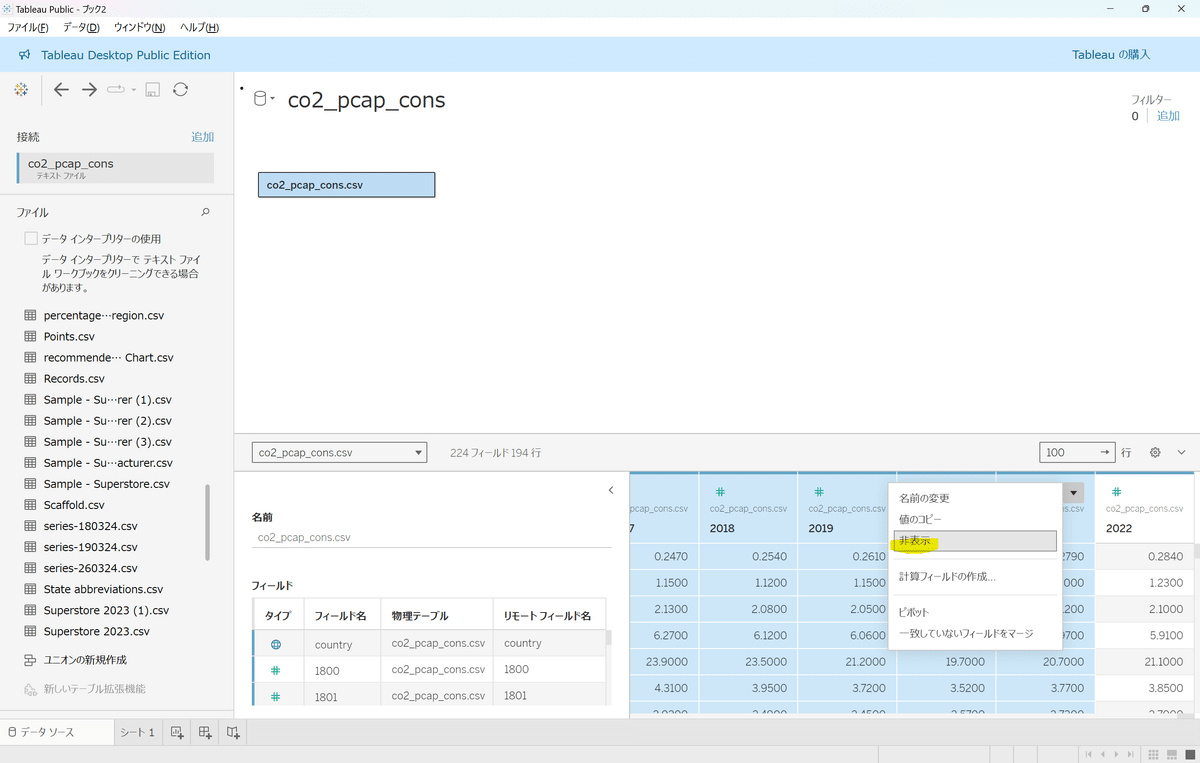Image resolution: width=1200 pixels, height=763 pixels.
Task: Click the new dashboard icon
Action: [x=205, y=733]
